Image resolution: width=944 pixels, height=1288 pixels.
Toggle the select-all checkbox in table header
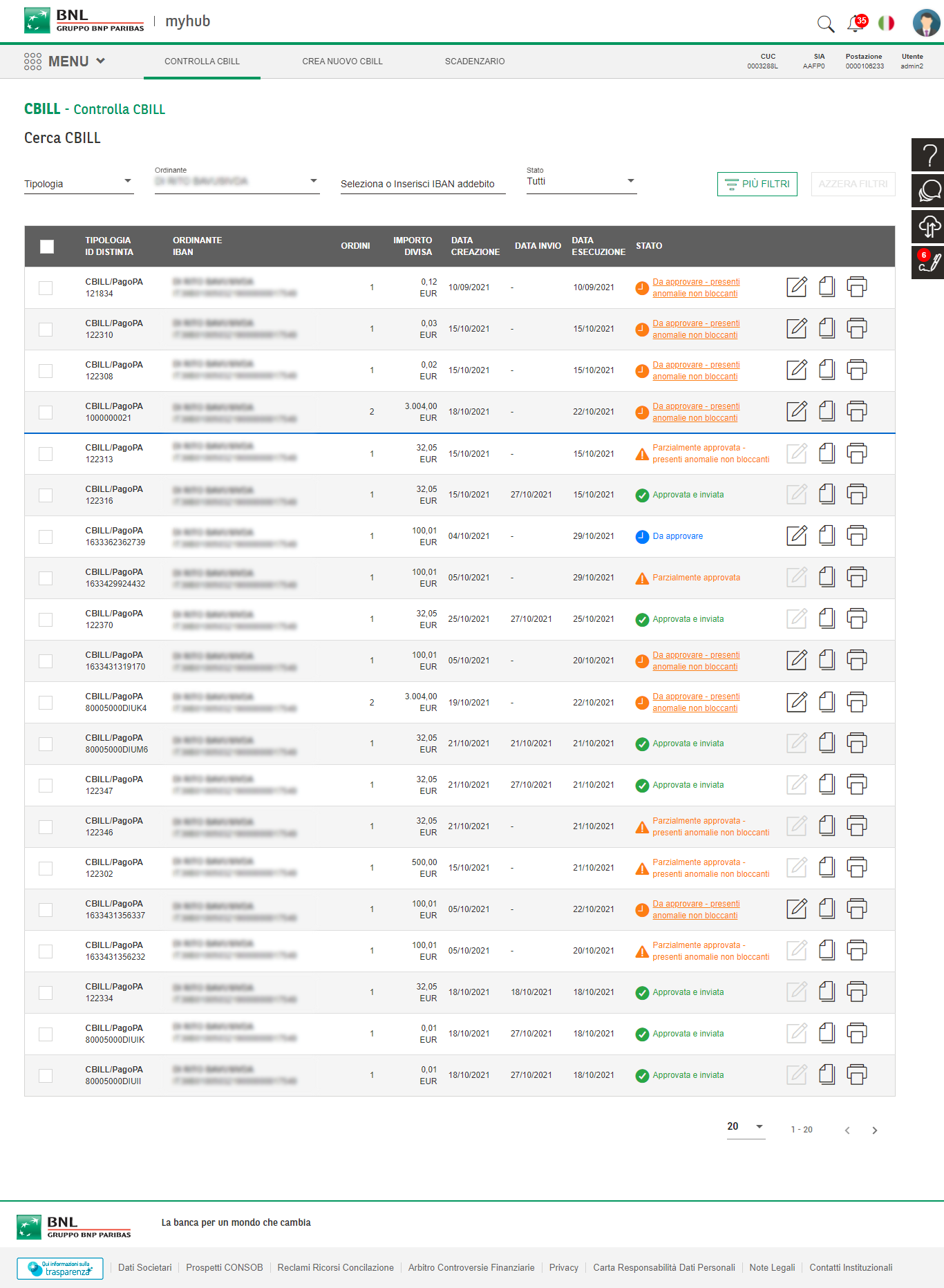point(47,247)
